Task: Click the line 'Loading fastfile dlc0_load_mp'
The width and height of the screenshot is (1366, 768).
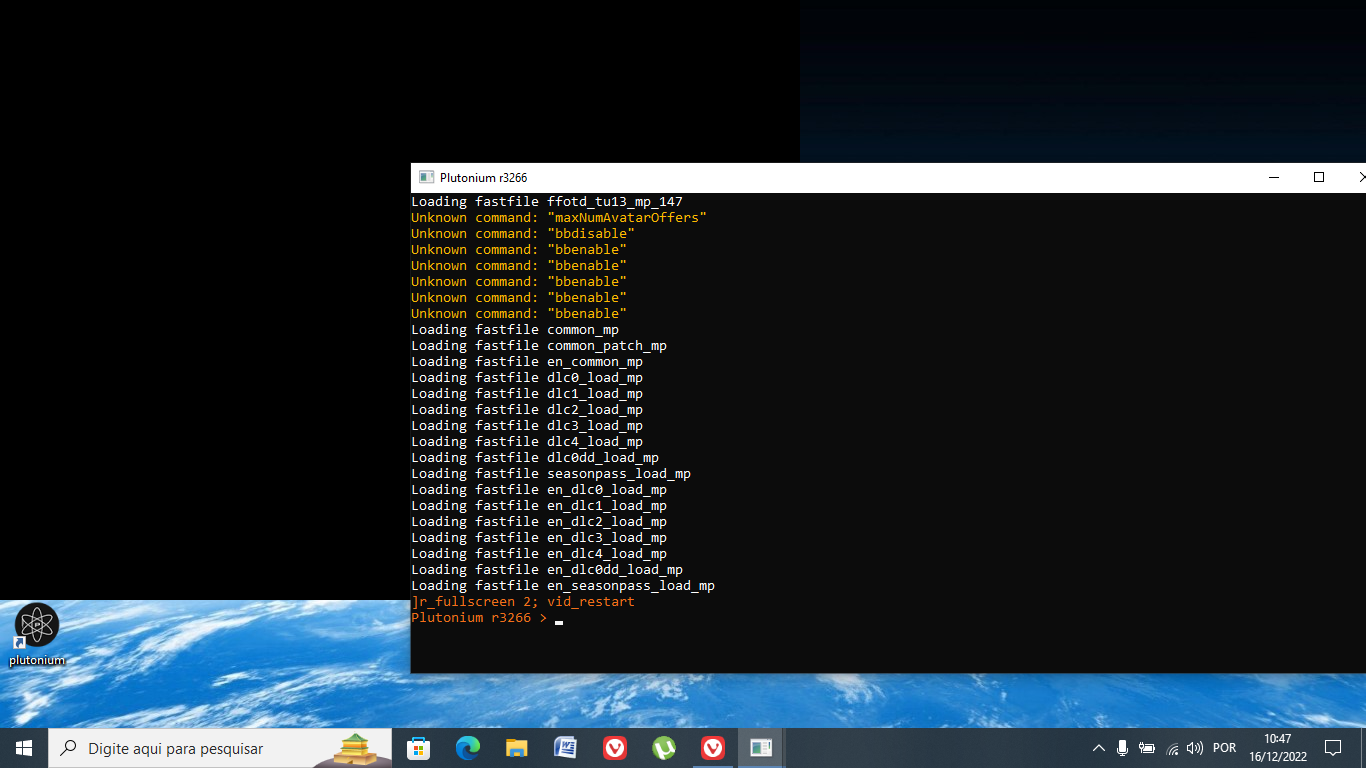Action: pyautogui.click(x=527, y=378)
